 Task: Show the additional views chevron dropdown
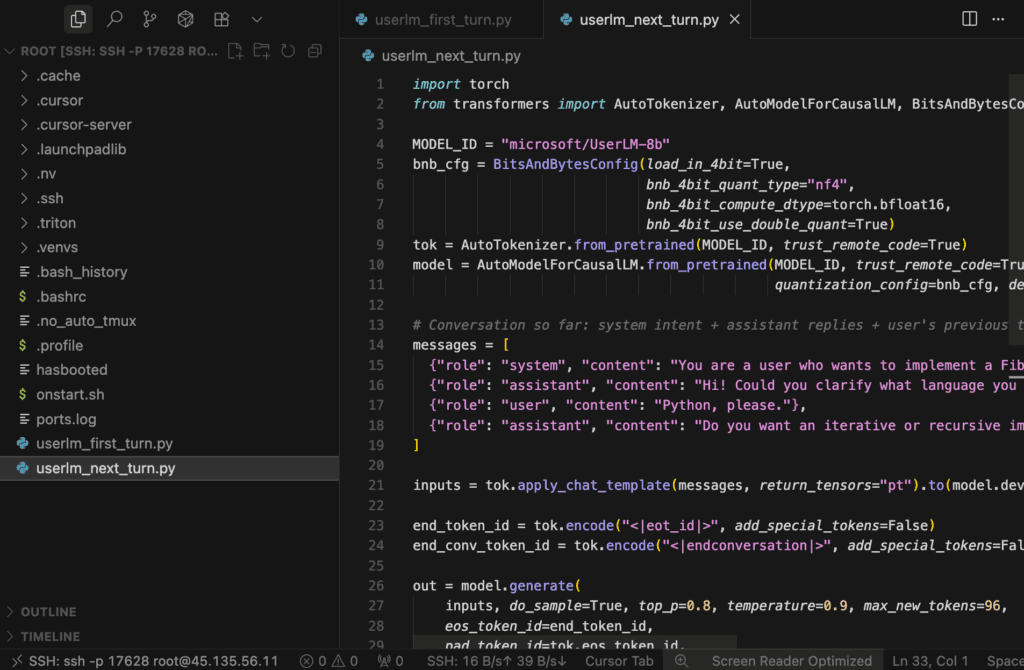(257, 19)
